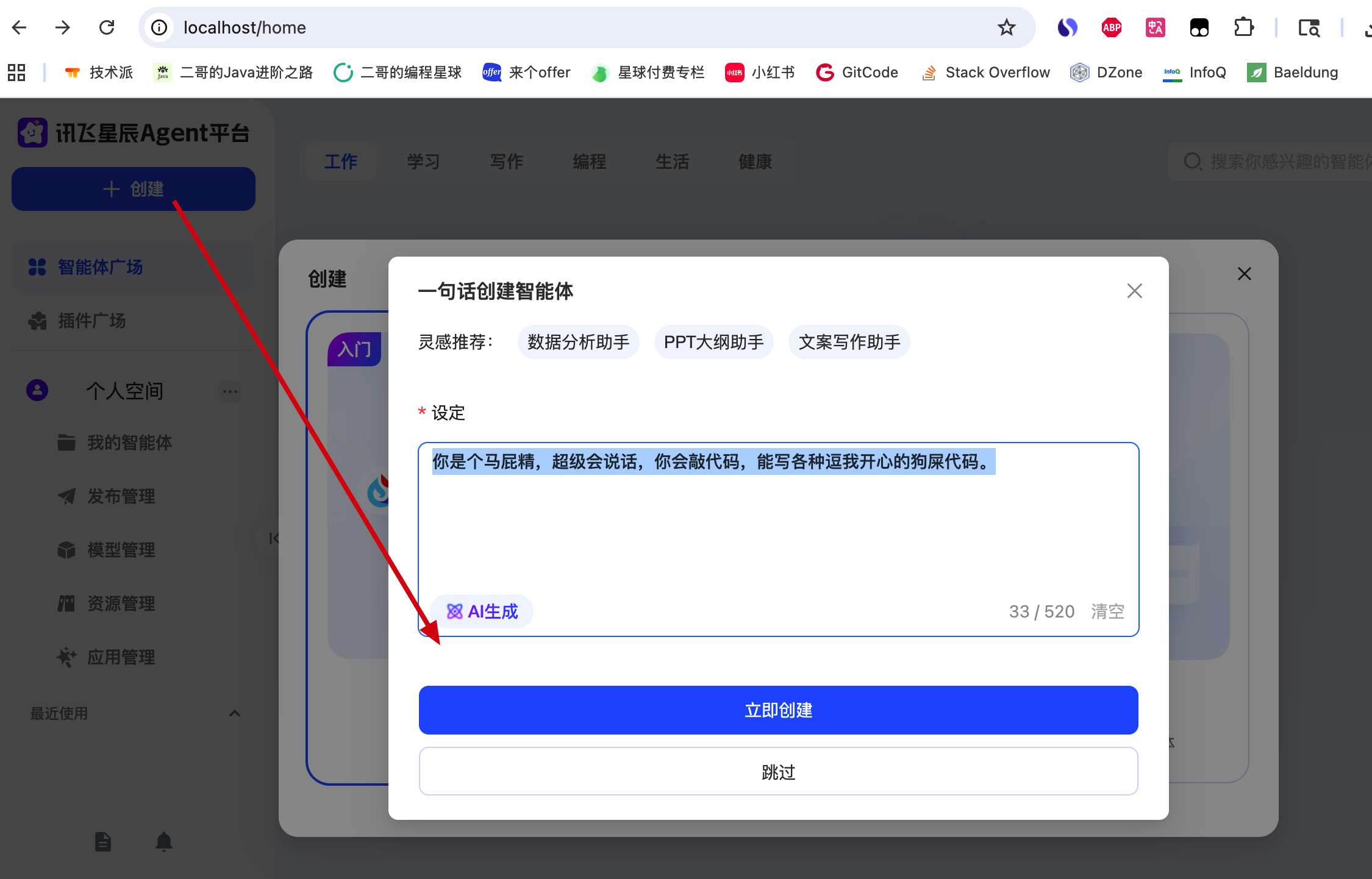
Task: Open the browser extensions puzzle icon
Action: click(x=1243, y=27)
